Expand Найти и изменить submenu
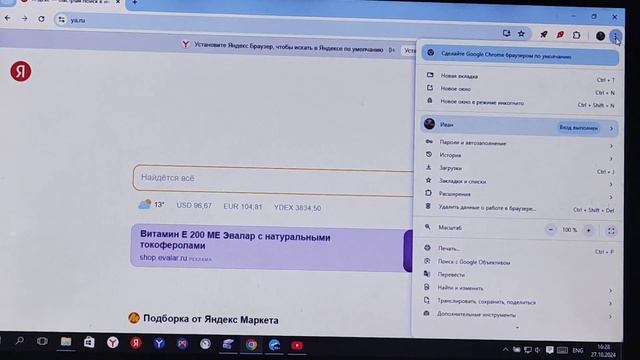Viewport: 640px width, 360px height. 518,289
